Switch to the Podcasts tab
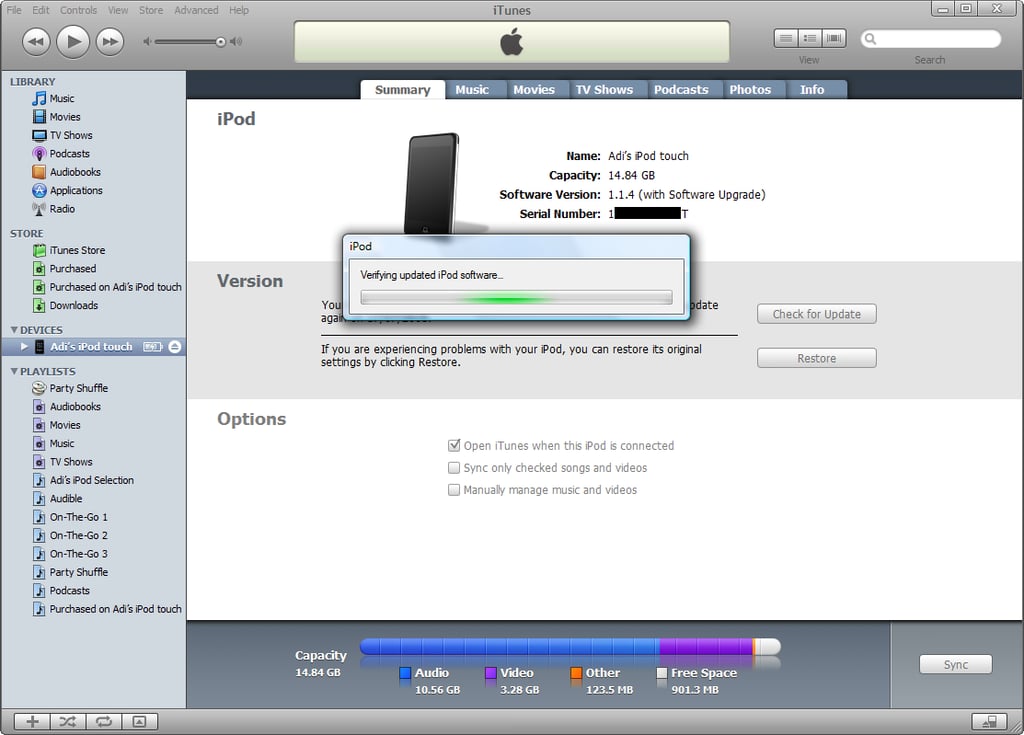This screenshot has height=735, width=1024. [681, 90]
